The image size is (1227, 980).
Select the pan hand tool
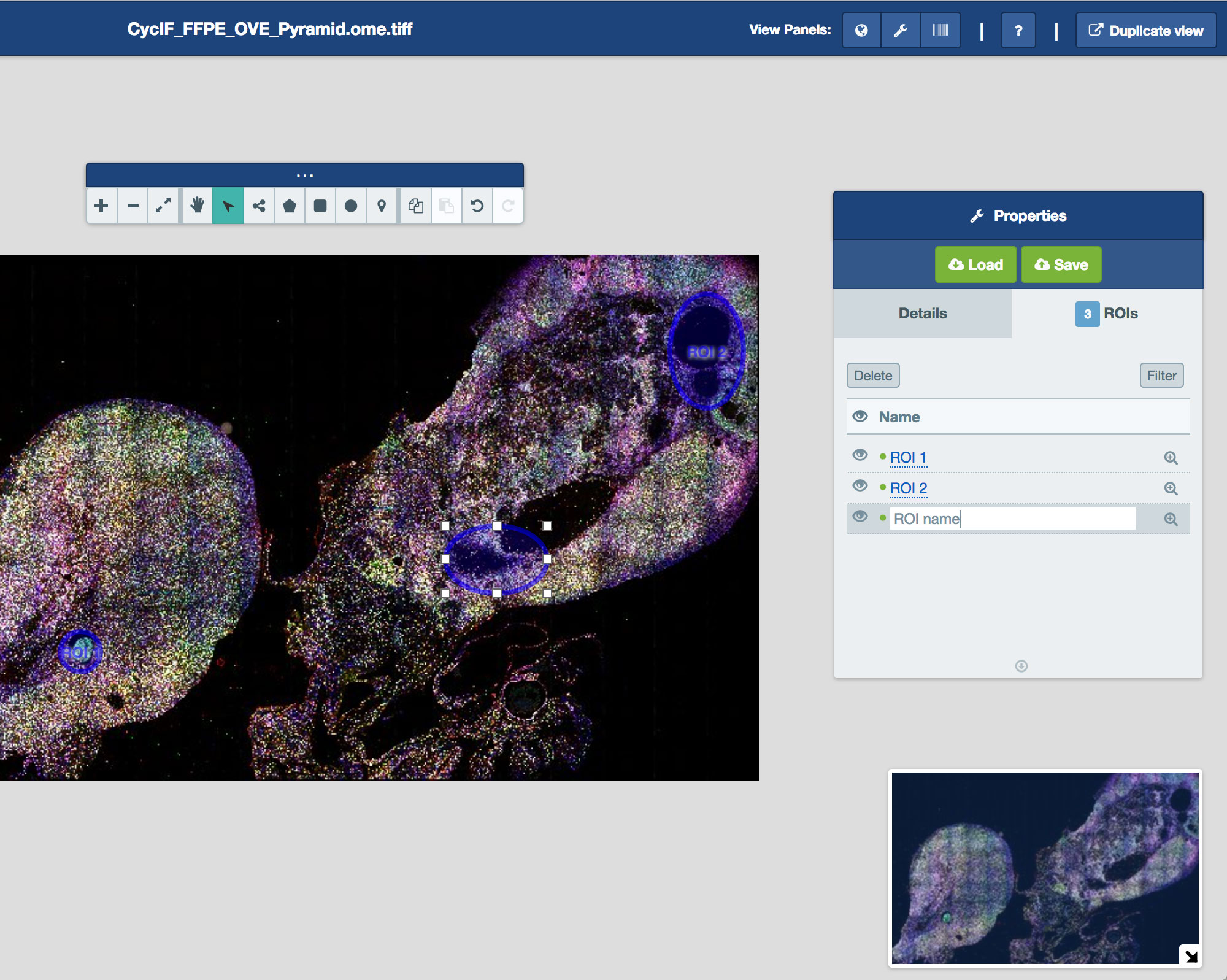[197, 206]
